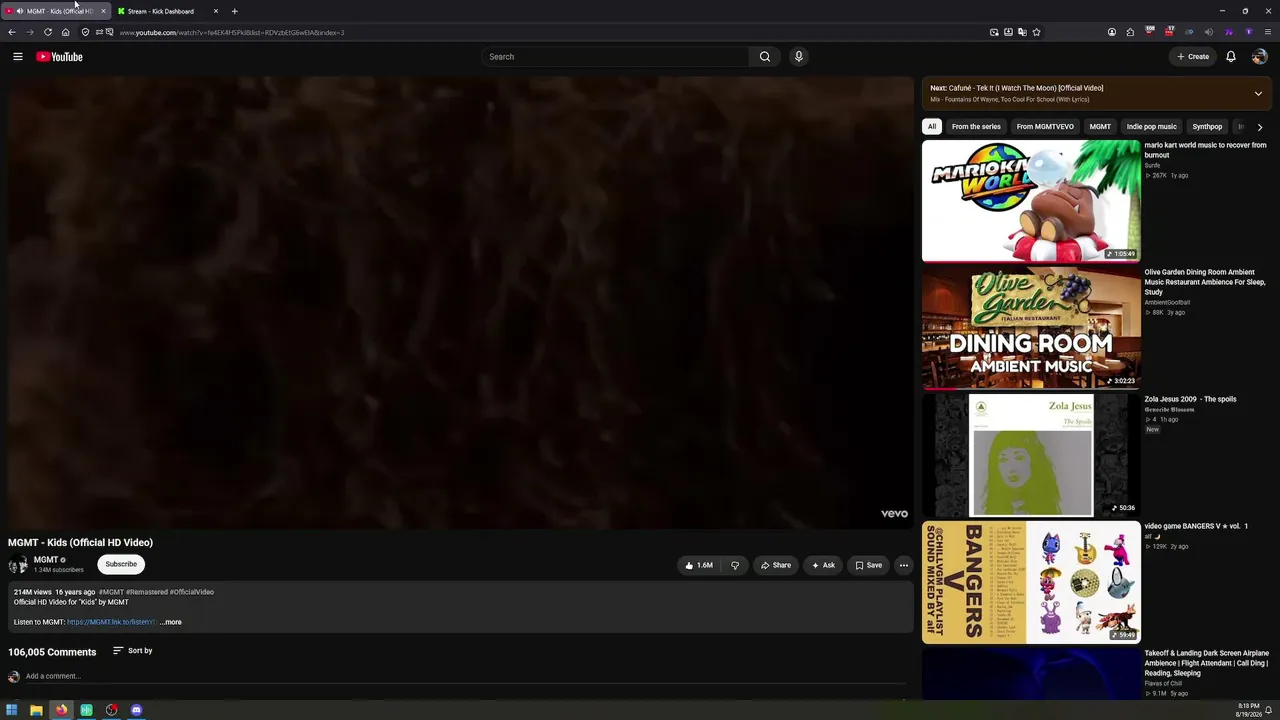
Task: Select the From MGMTVEVO chip
Action: (x=1045, y=127)
